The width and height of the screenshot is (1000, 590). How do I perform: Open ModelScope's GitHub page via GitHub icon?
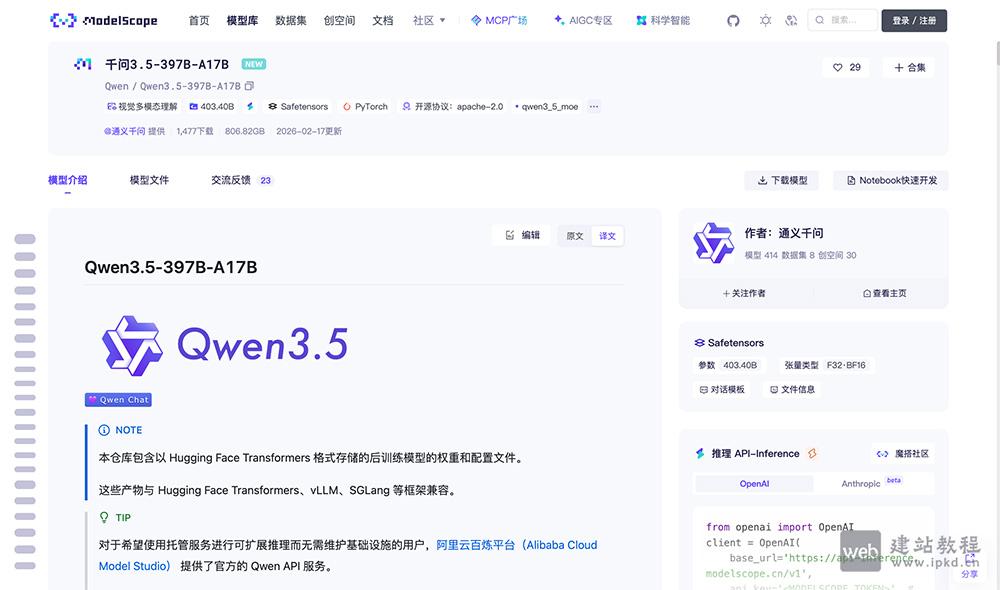tap(733, 20)
